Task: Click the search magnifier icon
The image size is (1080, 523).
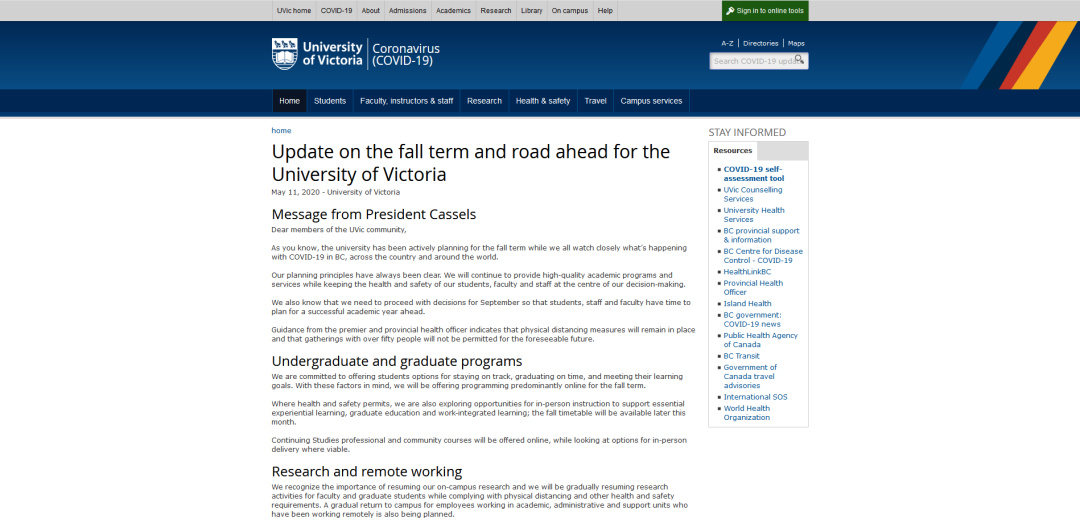Action: 799,60
